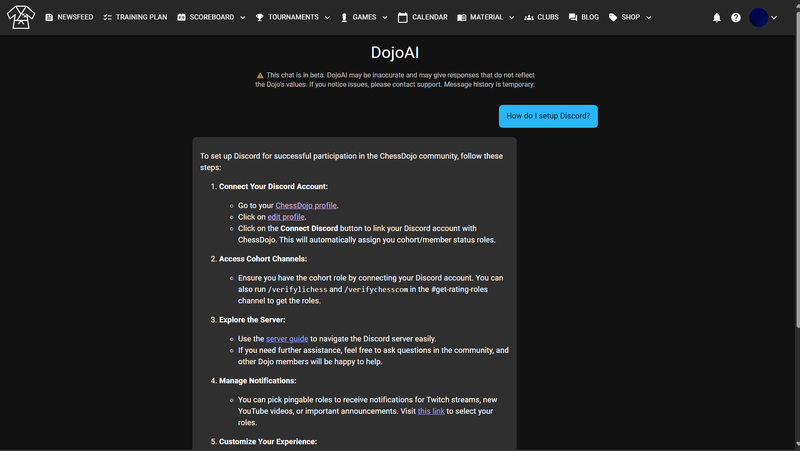Image resolution: width=800 pixels, height=451 pixels.
Task: Open the edit profile link
Action: click(286, 216)
